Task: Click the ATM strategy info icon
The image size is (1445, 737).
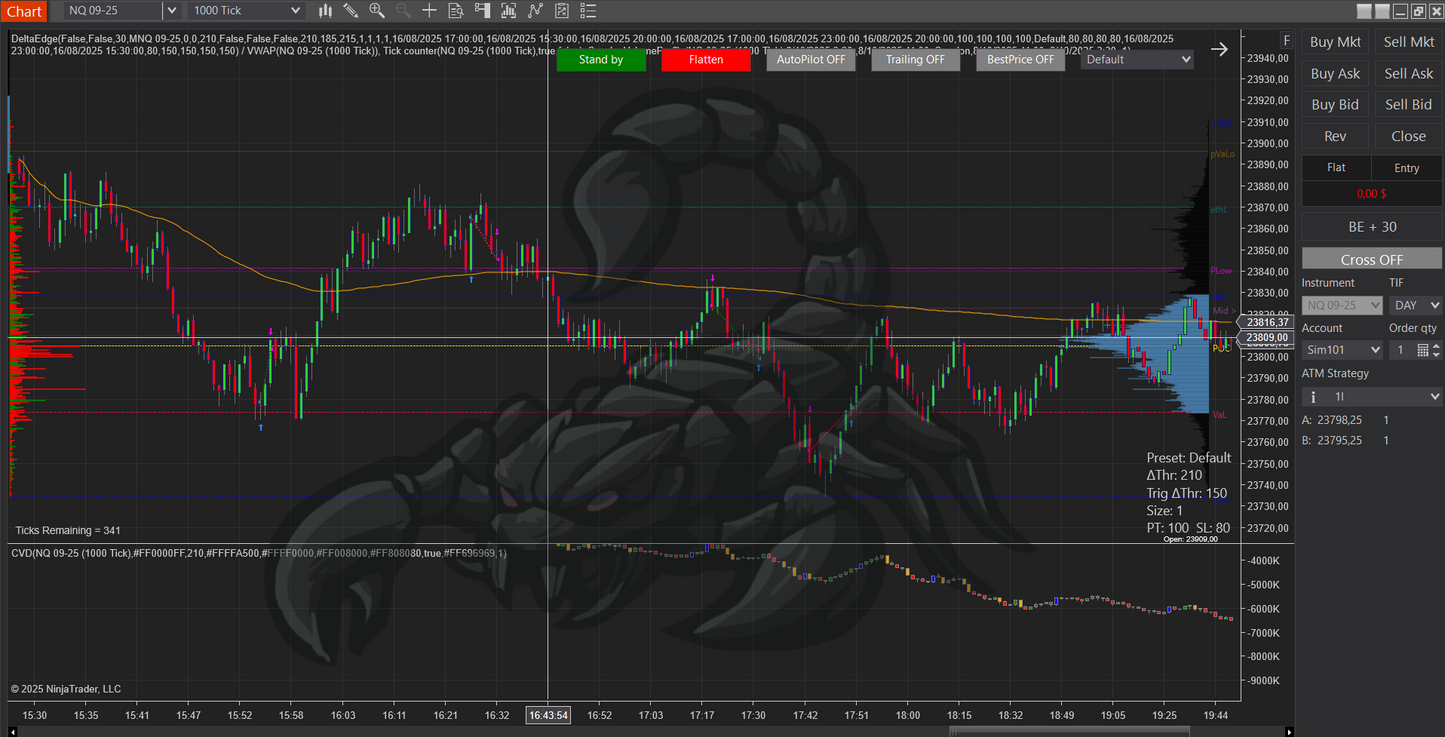Action: (x=1313, y=397)
